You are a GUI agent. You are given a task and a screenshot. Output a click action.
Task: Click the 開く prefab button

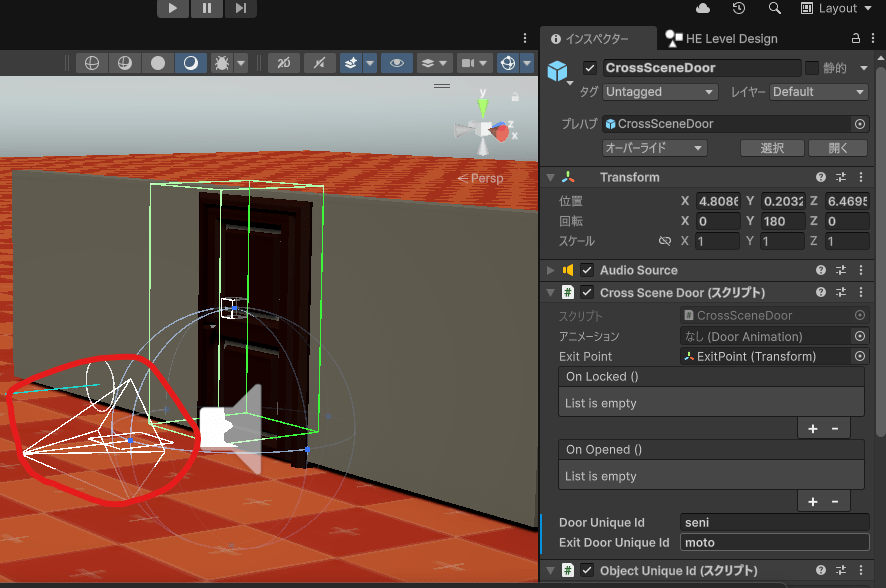coord(838,148)
